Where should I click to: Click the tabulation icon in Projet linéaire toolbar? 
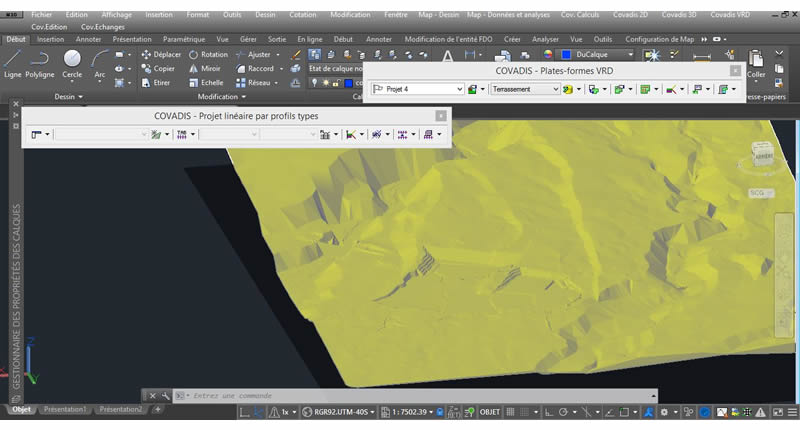click(x=182, y=135)
